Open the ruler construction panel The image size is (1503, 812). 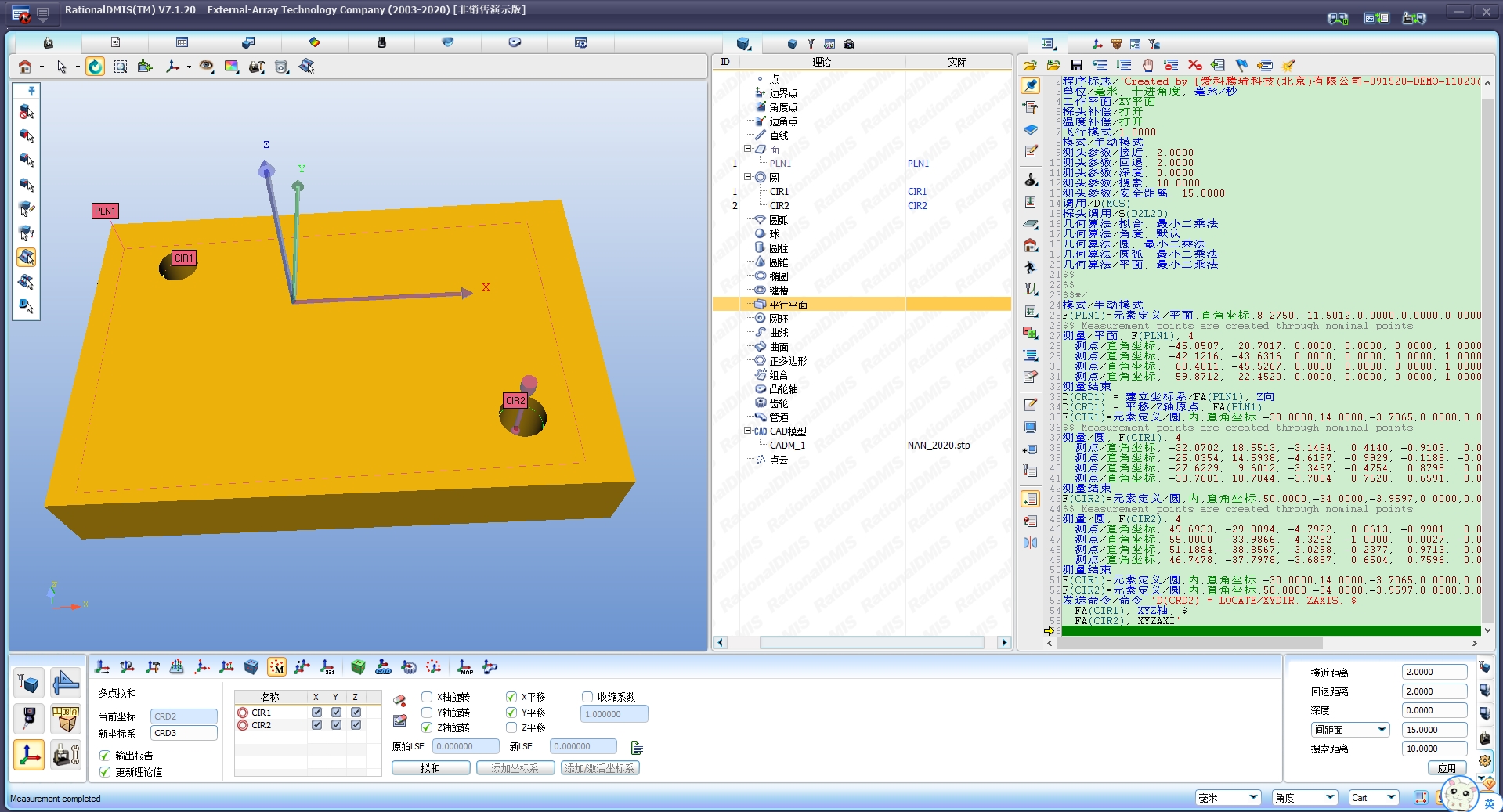[x=66, y=684]
